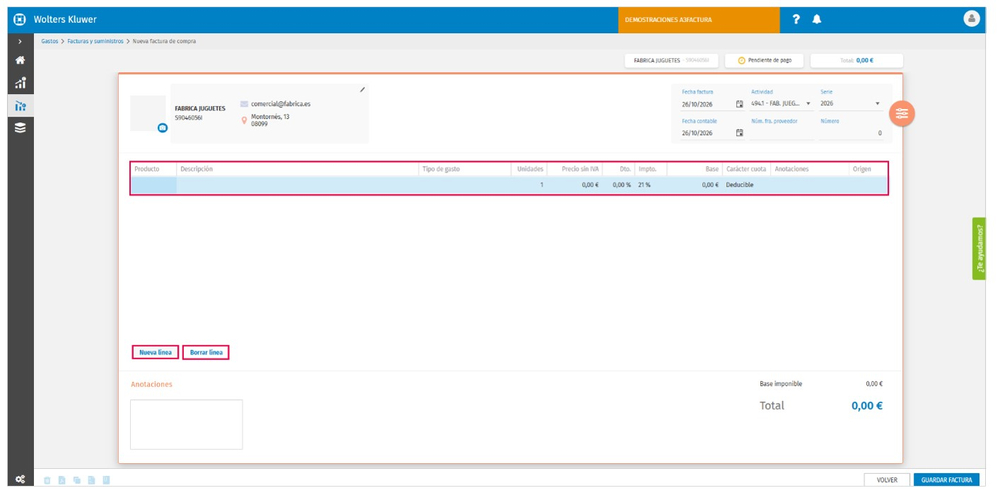Expand the Actividad dropdown
Image resolution: width=1000 pixels, height=493 pixels.
tap(809, 103)
